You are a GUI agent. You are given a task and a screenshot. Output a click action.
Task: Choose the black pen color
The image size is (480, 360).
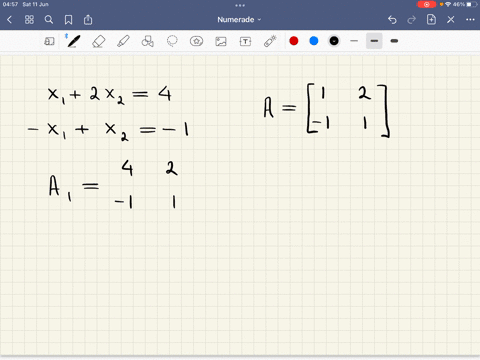pos(334,41)
